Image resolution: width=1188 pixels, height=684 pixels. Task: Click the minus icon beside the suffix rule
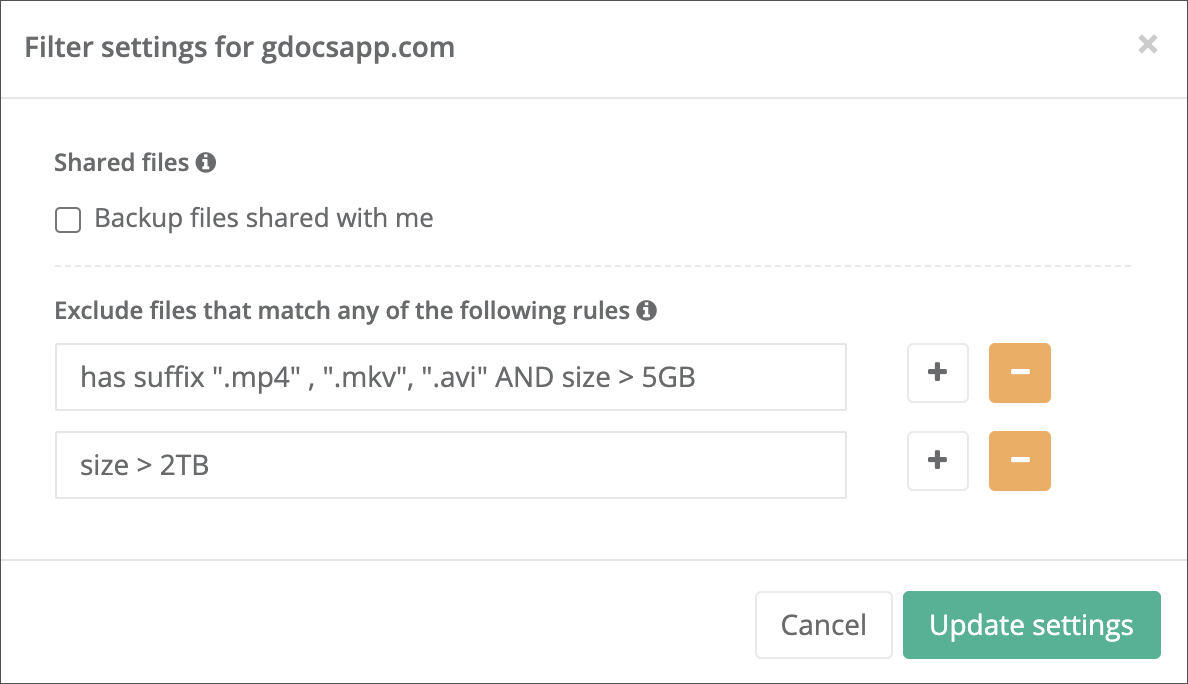1019,373
